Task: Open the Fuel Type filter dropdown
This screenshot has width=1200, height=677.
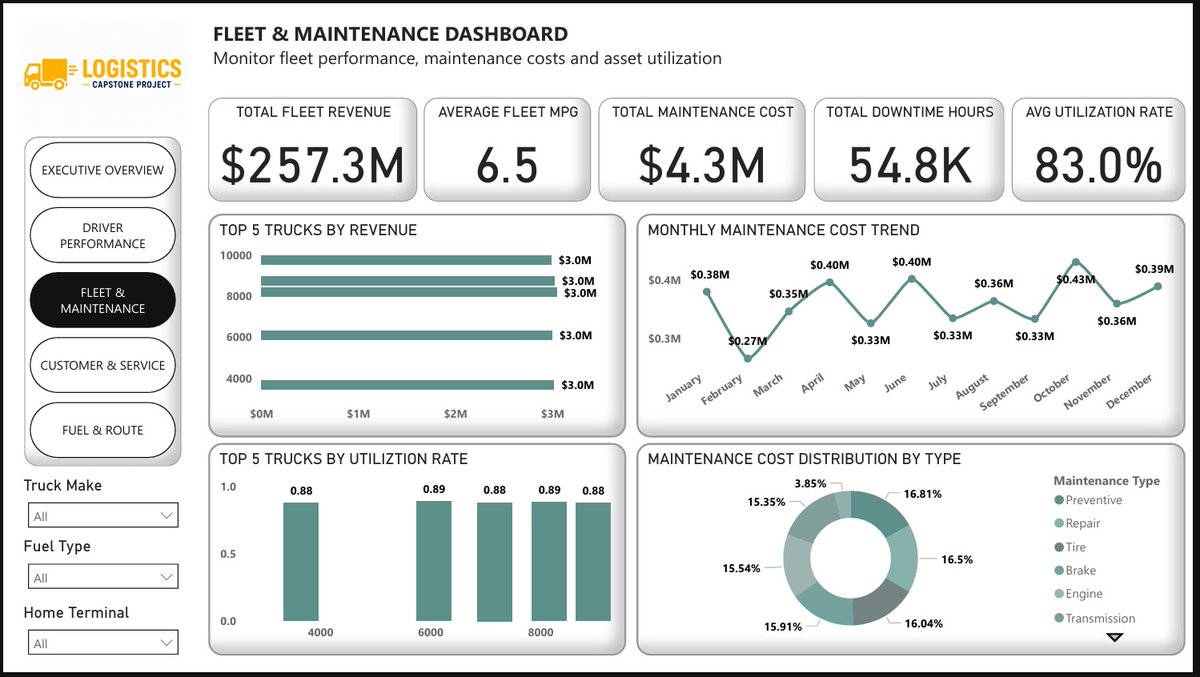Action: click(x=101, y=577)
